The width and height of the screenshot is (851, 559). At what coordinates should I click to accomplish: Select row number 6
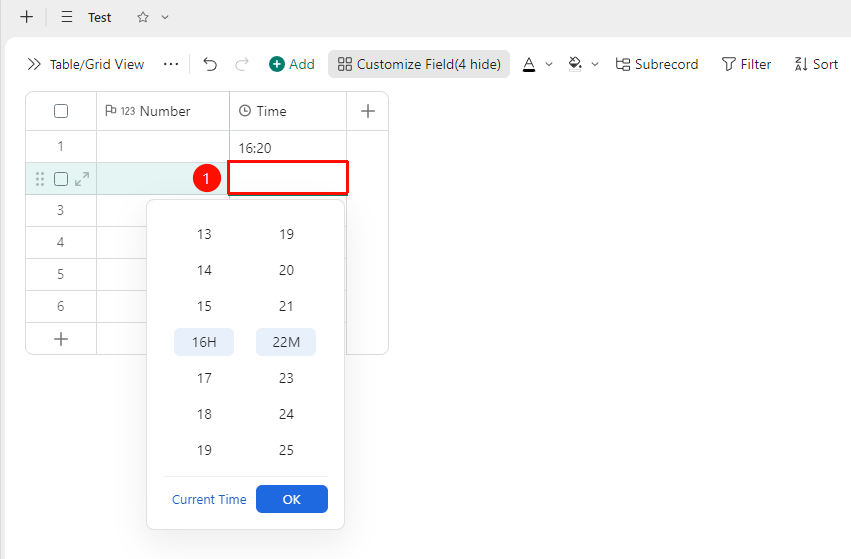[x=60, y=306]
